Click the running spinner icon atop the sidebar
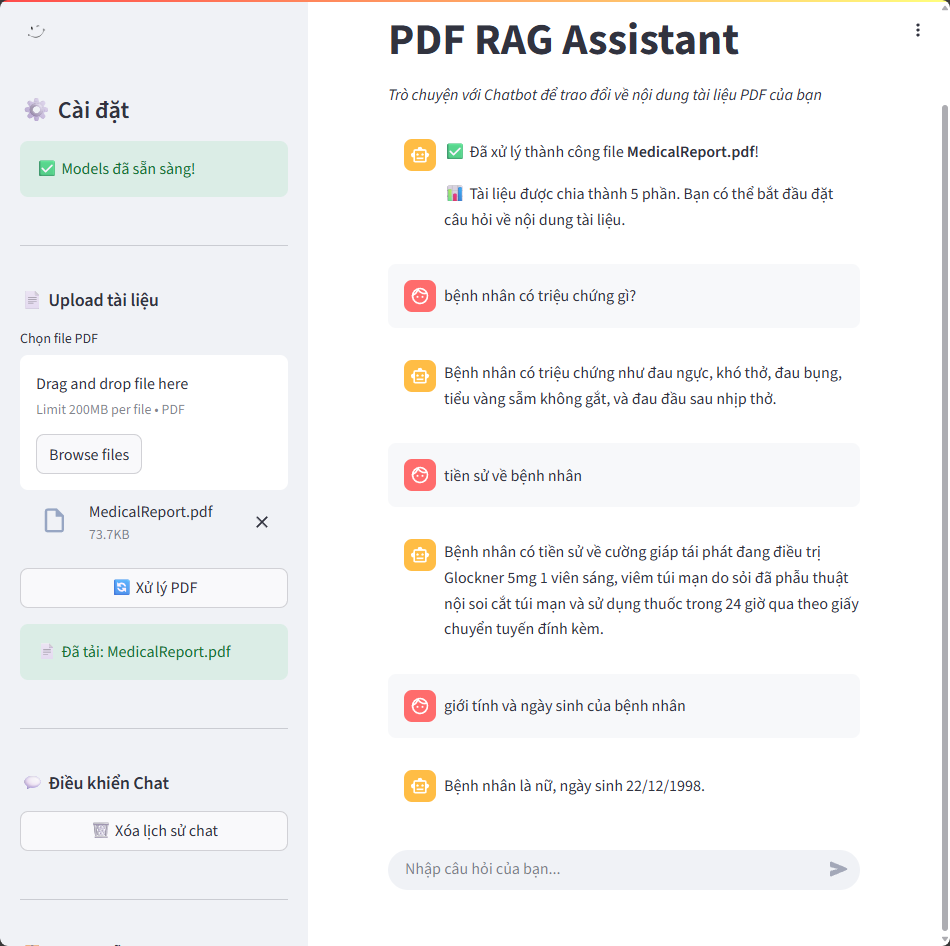This screenshot has width=950, height=946. [36, 32]
